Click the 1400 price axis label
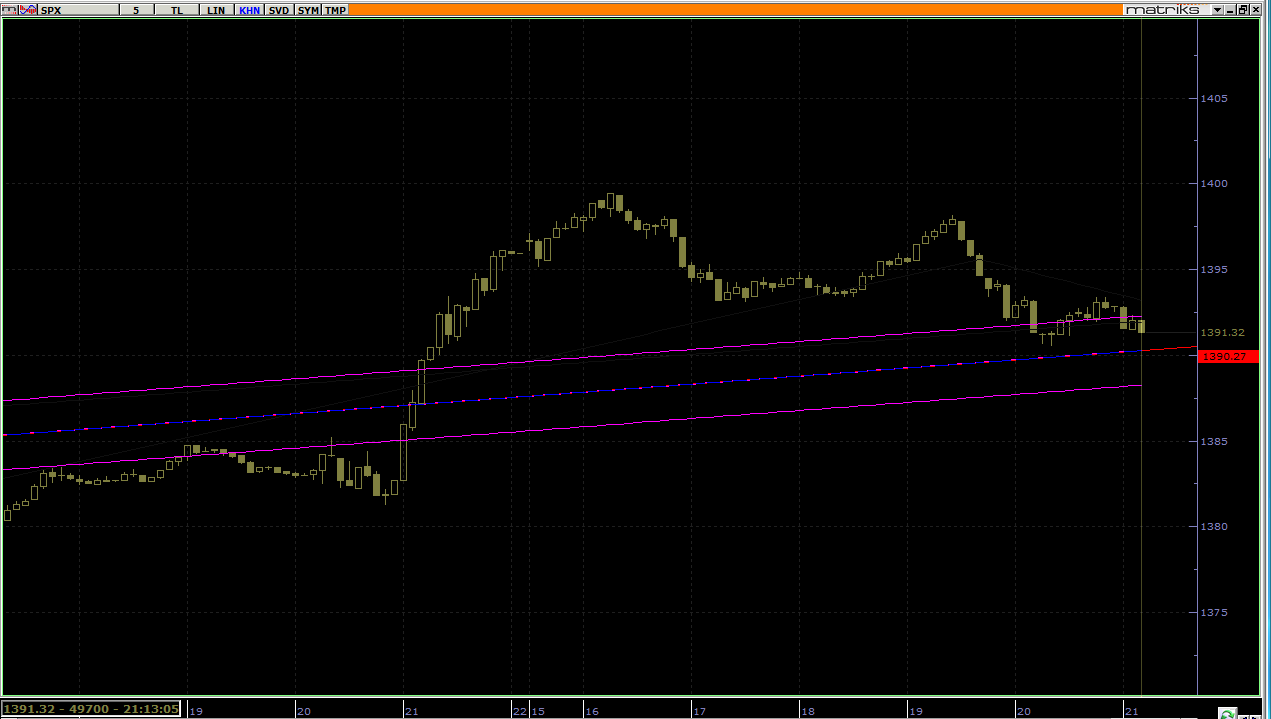 1214,184
